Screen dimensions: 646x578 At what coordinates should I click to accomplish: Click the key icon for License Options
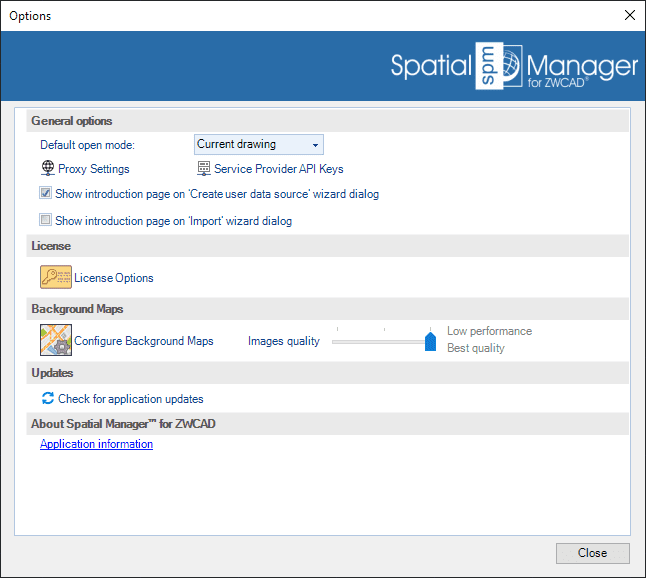[x=56, y=278]
